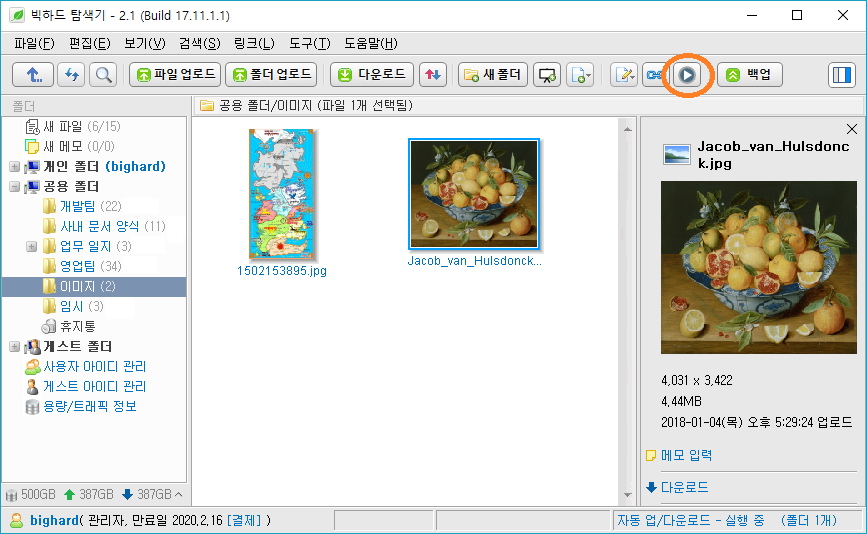Click the Jacob_van_Hulsdonck... file name

[x=474, y=261]
